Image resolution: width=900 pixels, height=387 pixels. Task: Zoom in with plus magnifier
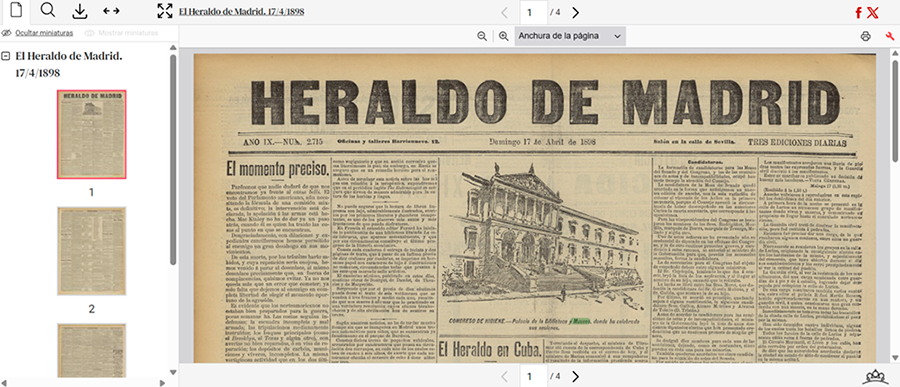pos(504,36)
